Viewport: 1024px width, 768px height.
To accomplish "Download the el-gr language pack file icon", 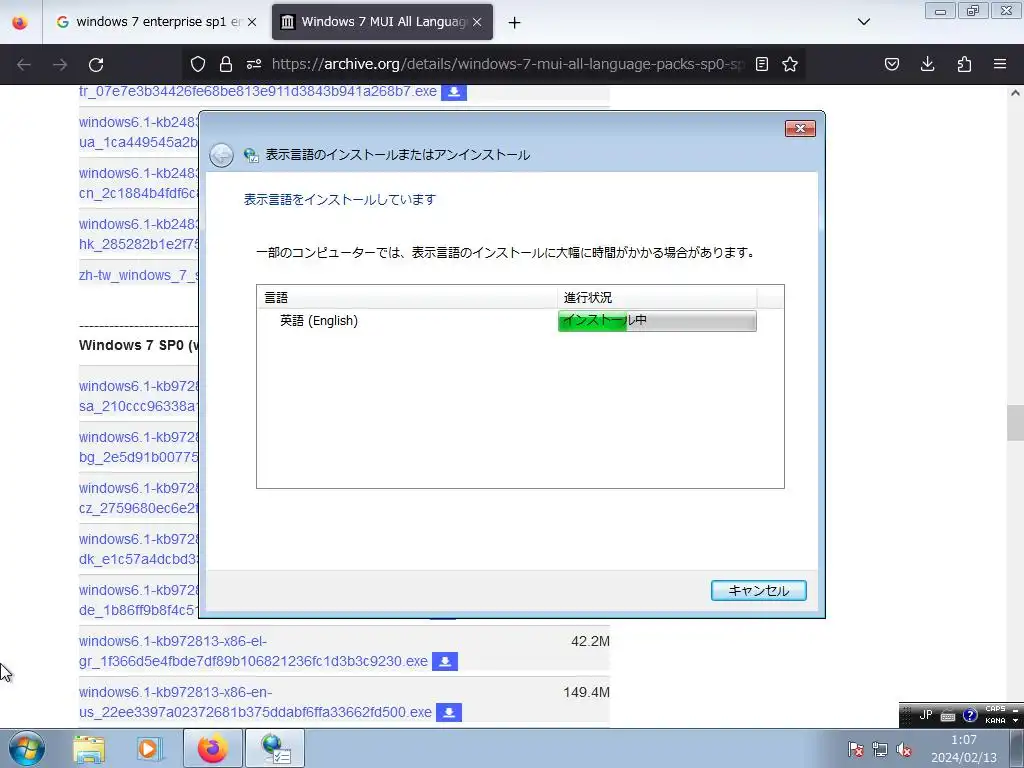I will [445, 662].
